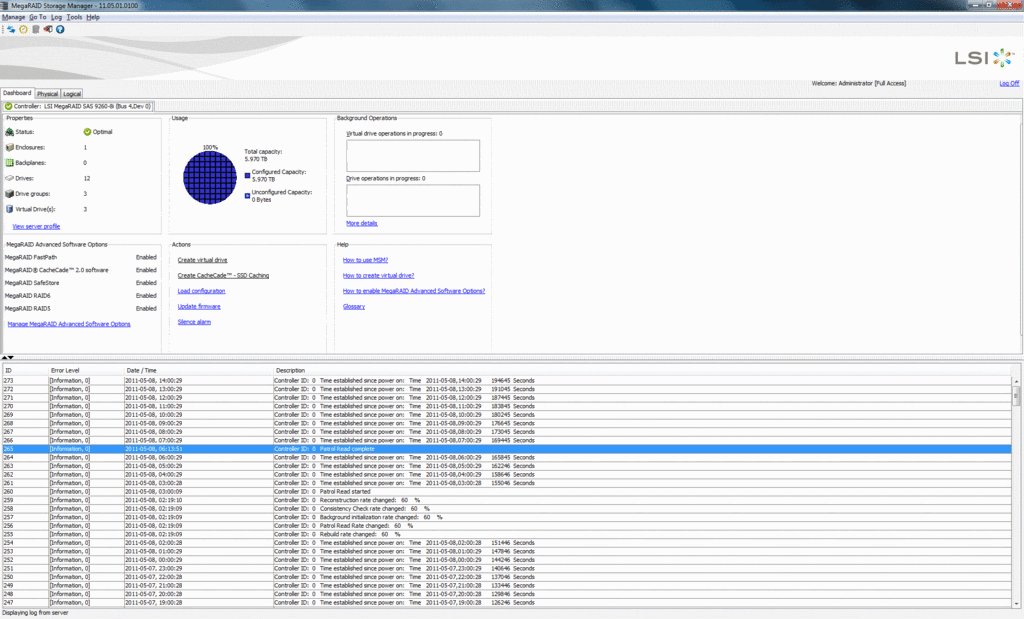Click the MegaRAID app icon in title bar
1024x619 pixels.
(5, 5)
